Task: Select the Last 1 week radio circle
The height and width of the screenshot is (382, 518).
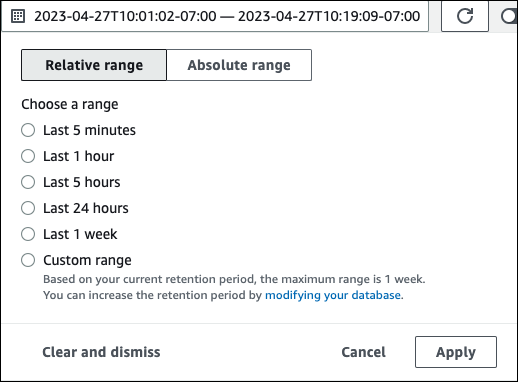Action: pos(28,234)
